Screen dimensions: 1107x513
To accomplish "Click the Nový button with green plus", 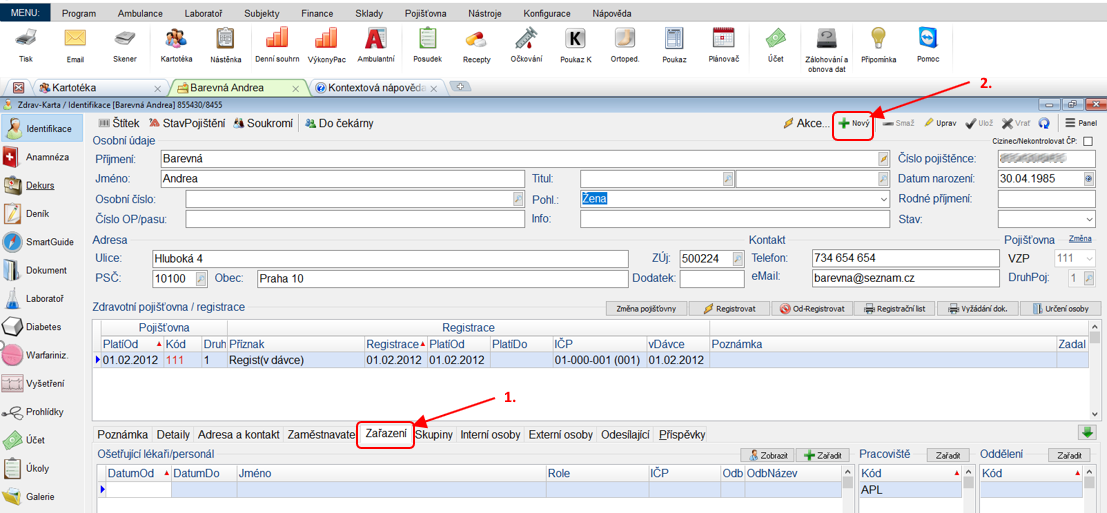I will [853, 123].
